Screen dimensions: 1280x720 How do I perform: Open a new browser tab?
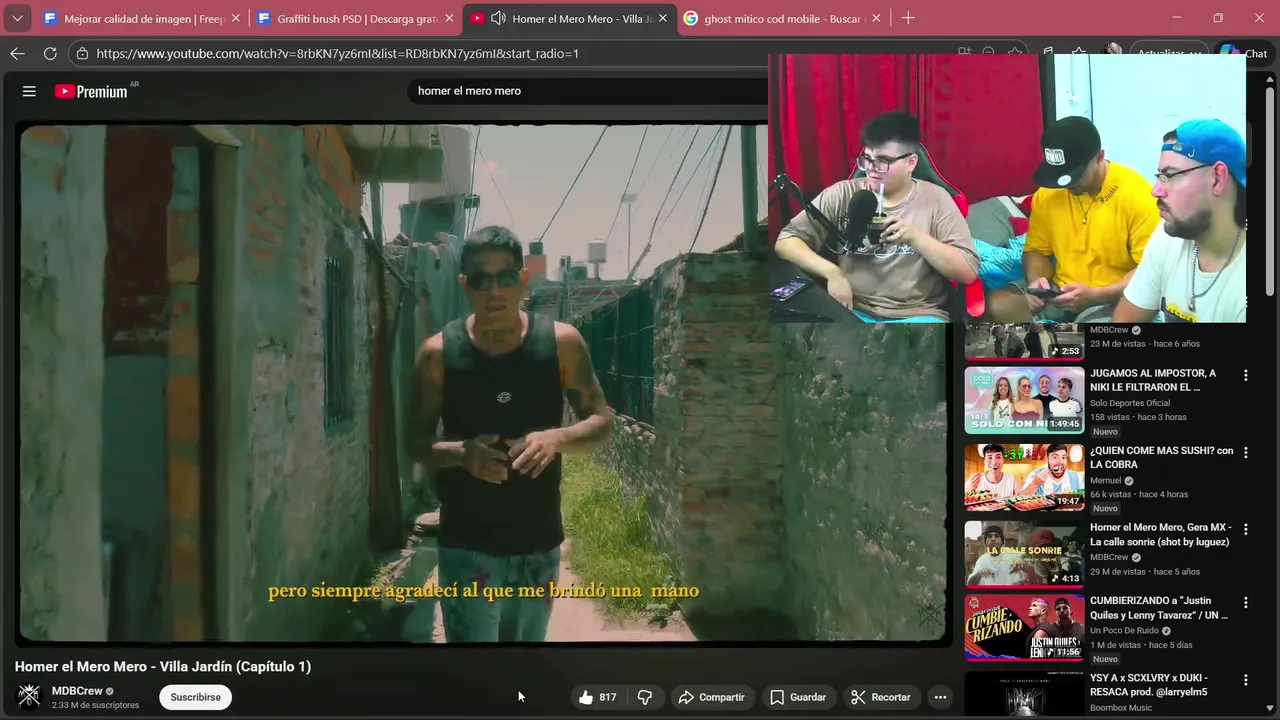[908, 18]
